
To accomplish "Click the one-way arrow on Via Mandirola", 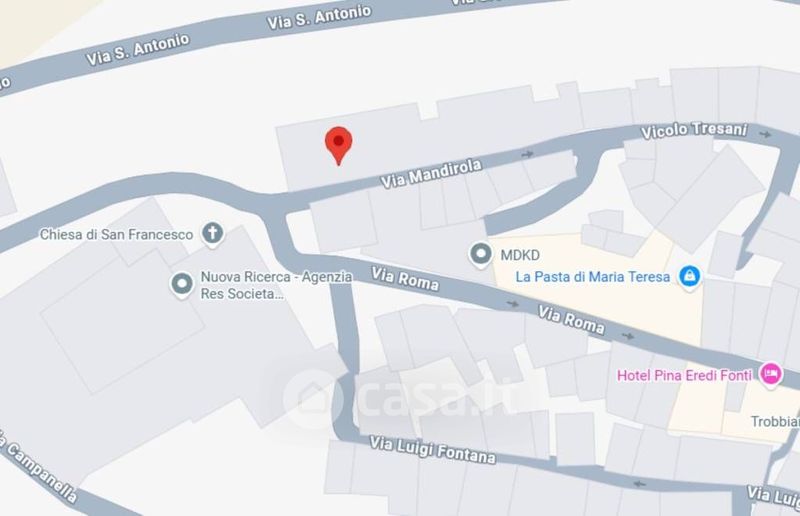I will [x=527, y=153].
